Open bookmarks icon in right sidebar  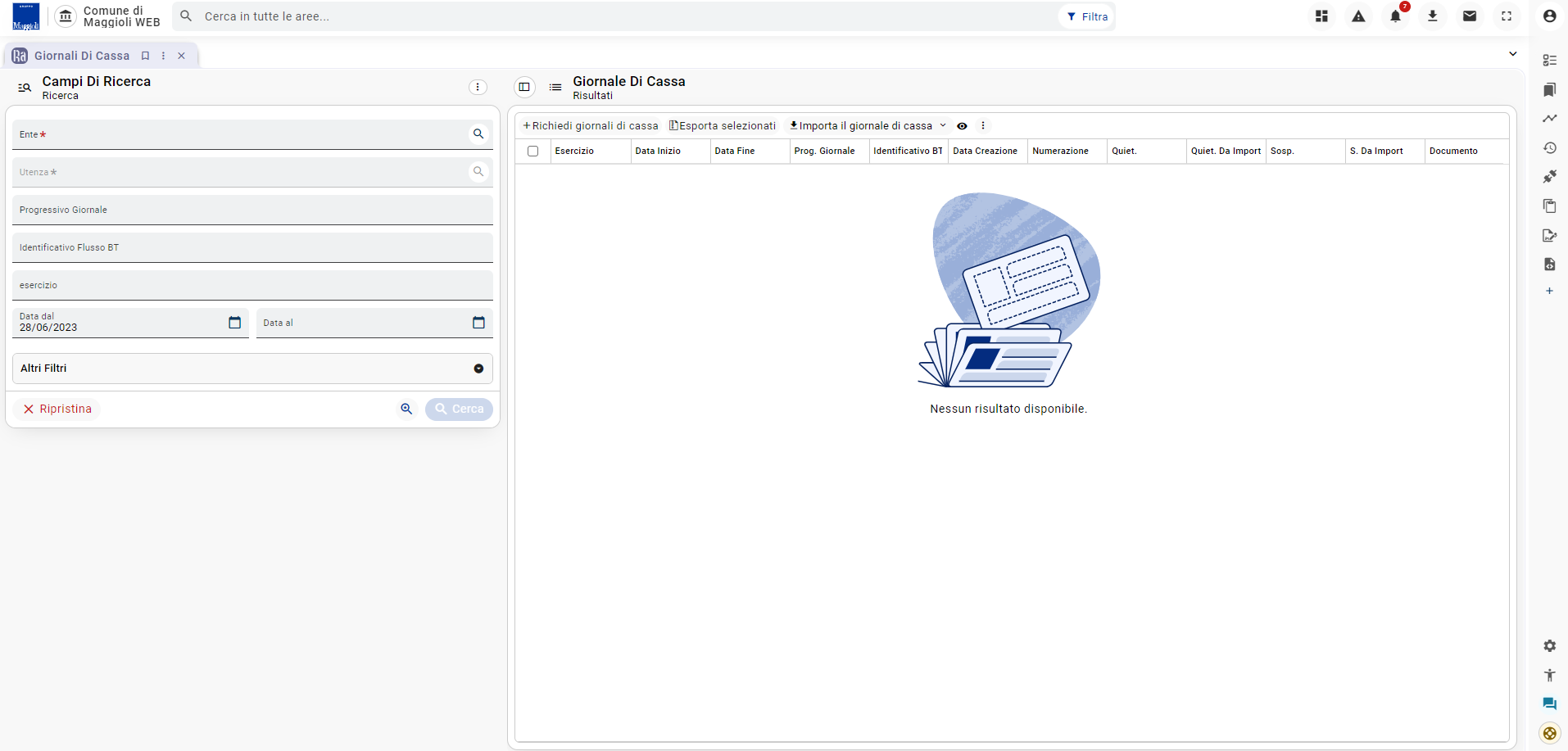pos(1549,89)
